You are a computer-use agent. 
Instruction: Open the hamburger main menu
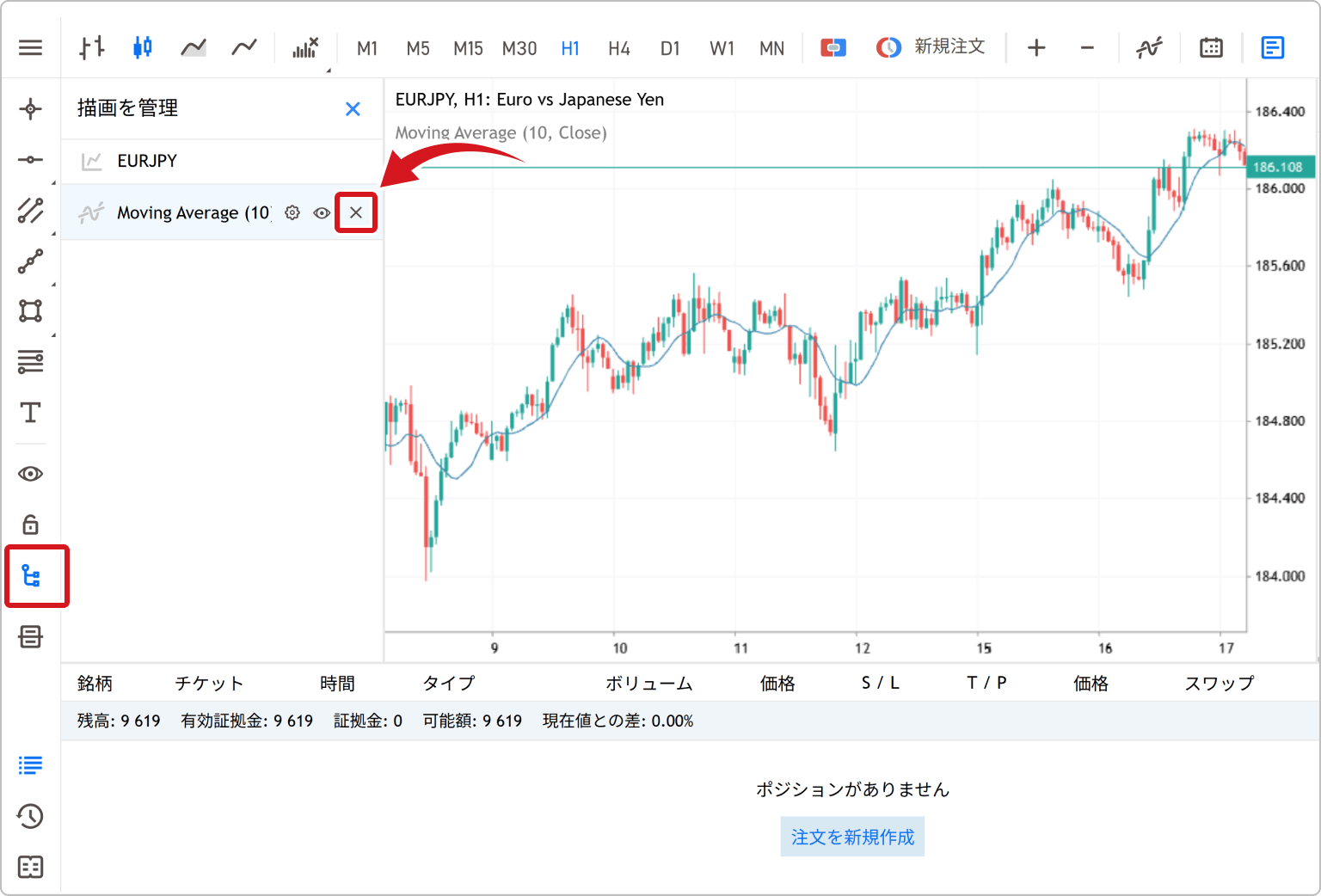pos(30,47)
